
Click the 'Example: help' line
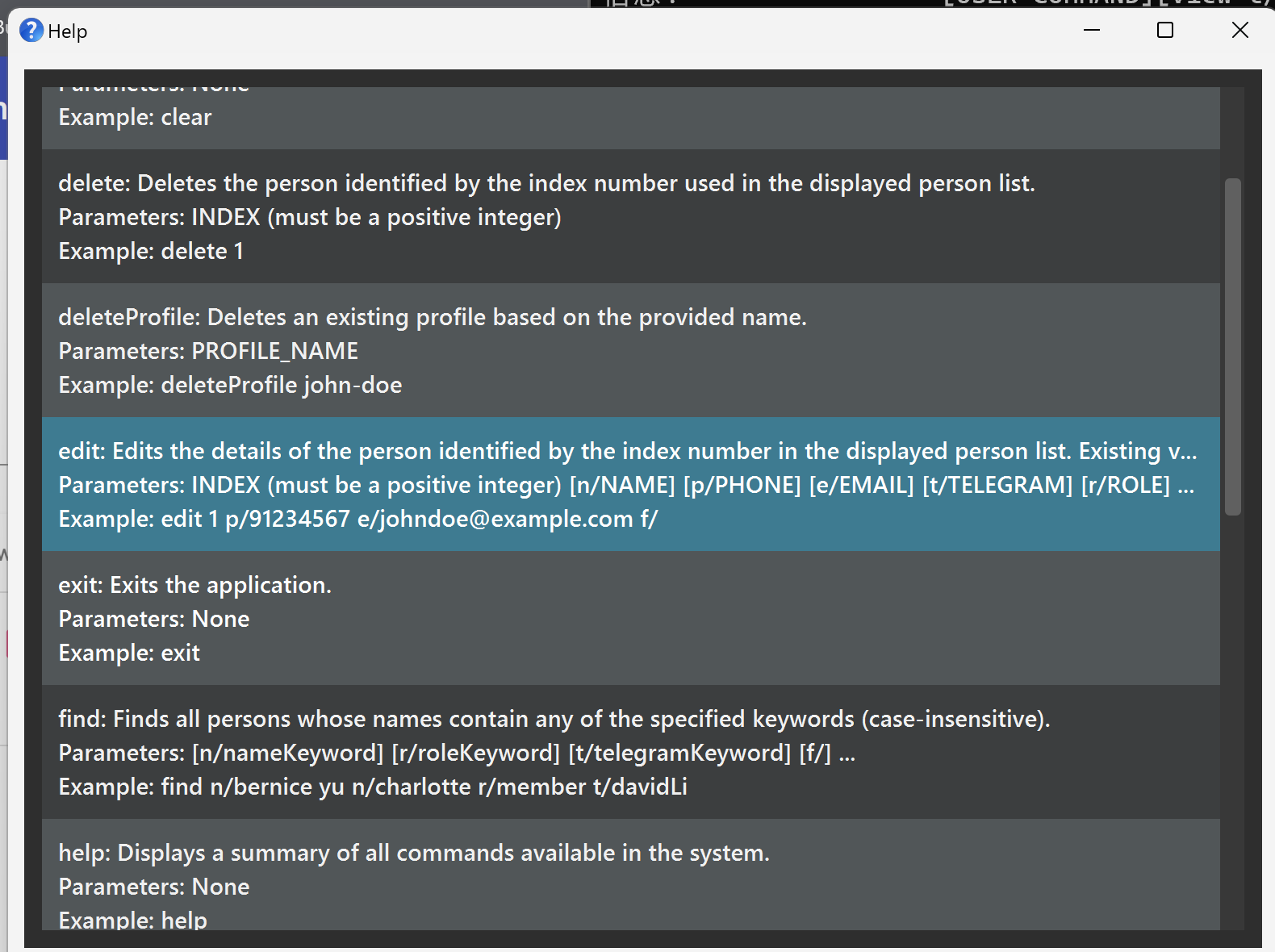click(x=132, y=920)
